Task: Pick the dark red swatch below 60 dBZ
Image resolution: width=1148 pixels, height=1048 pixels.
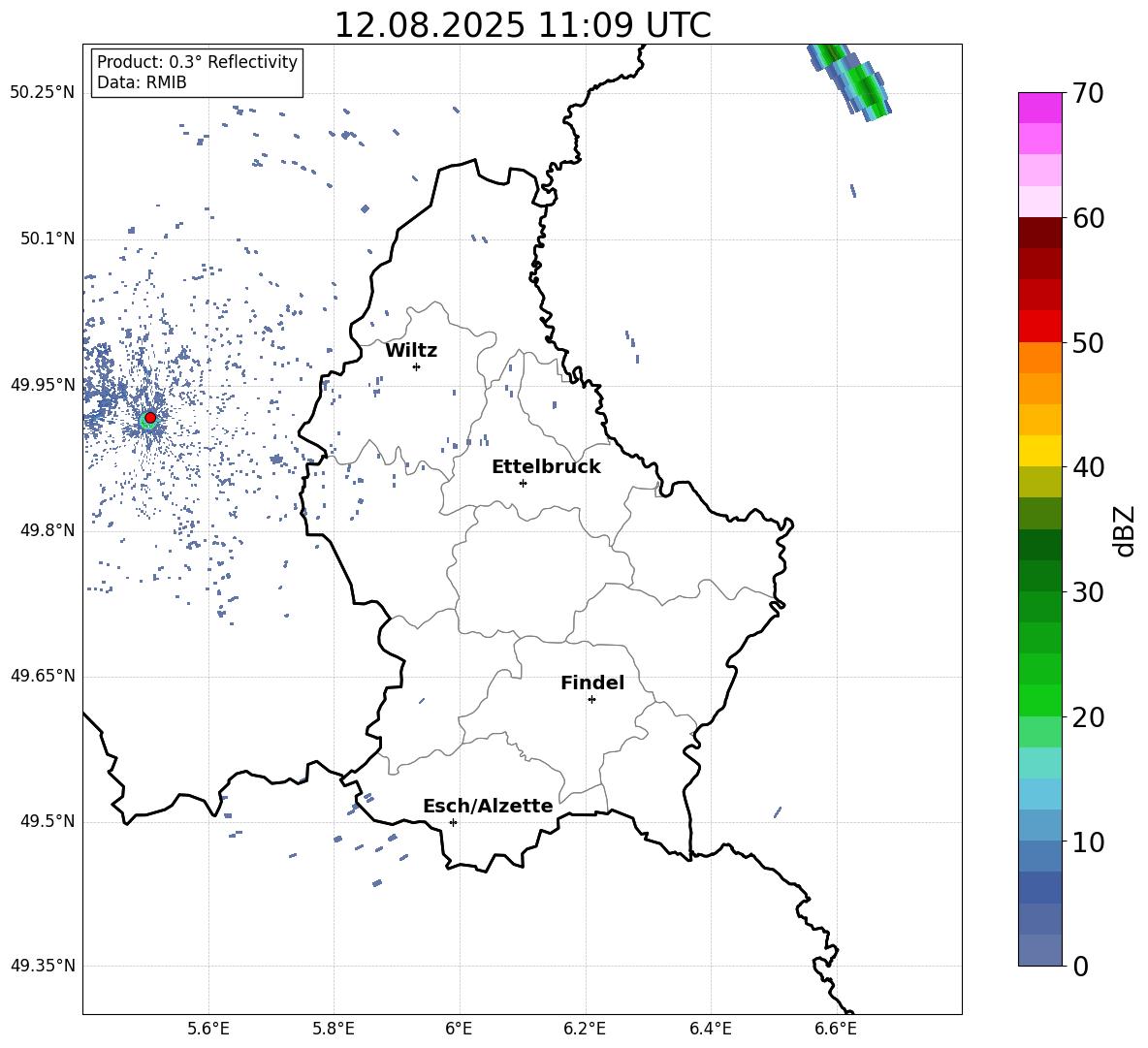Action: [1040, 233]
